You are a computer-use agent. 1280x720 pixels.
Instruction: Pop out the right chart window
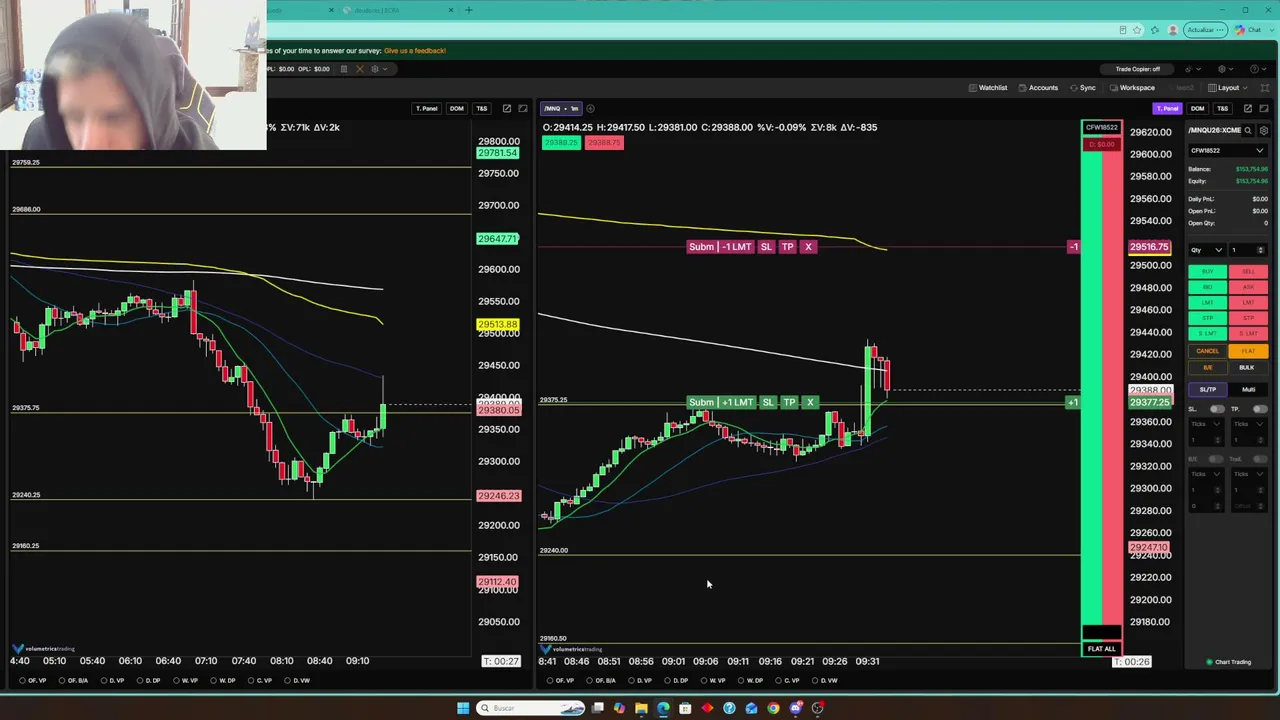pyautogui.click(x=1247, y=108)
